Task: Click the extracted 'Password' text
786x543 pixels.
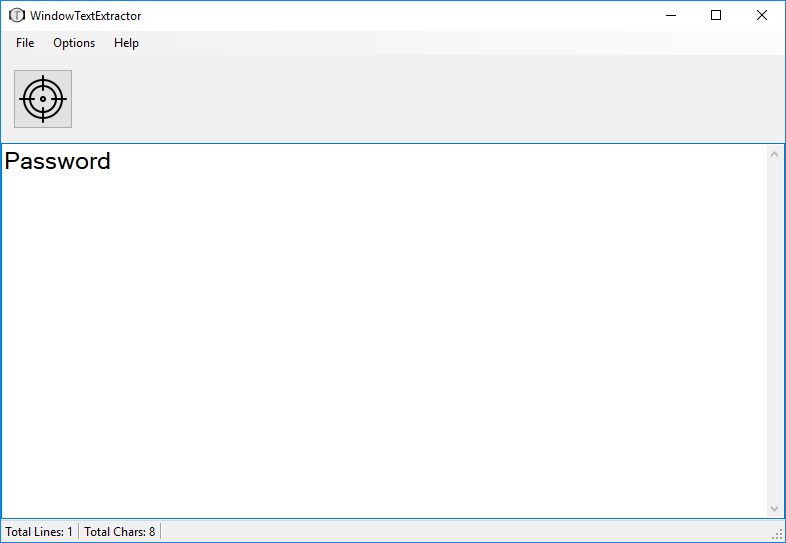Action: (x=58, y=161)
